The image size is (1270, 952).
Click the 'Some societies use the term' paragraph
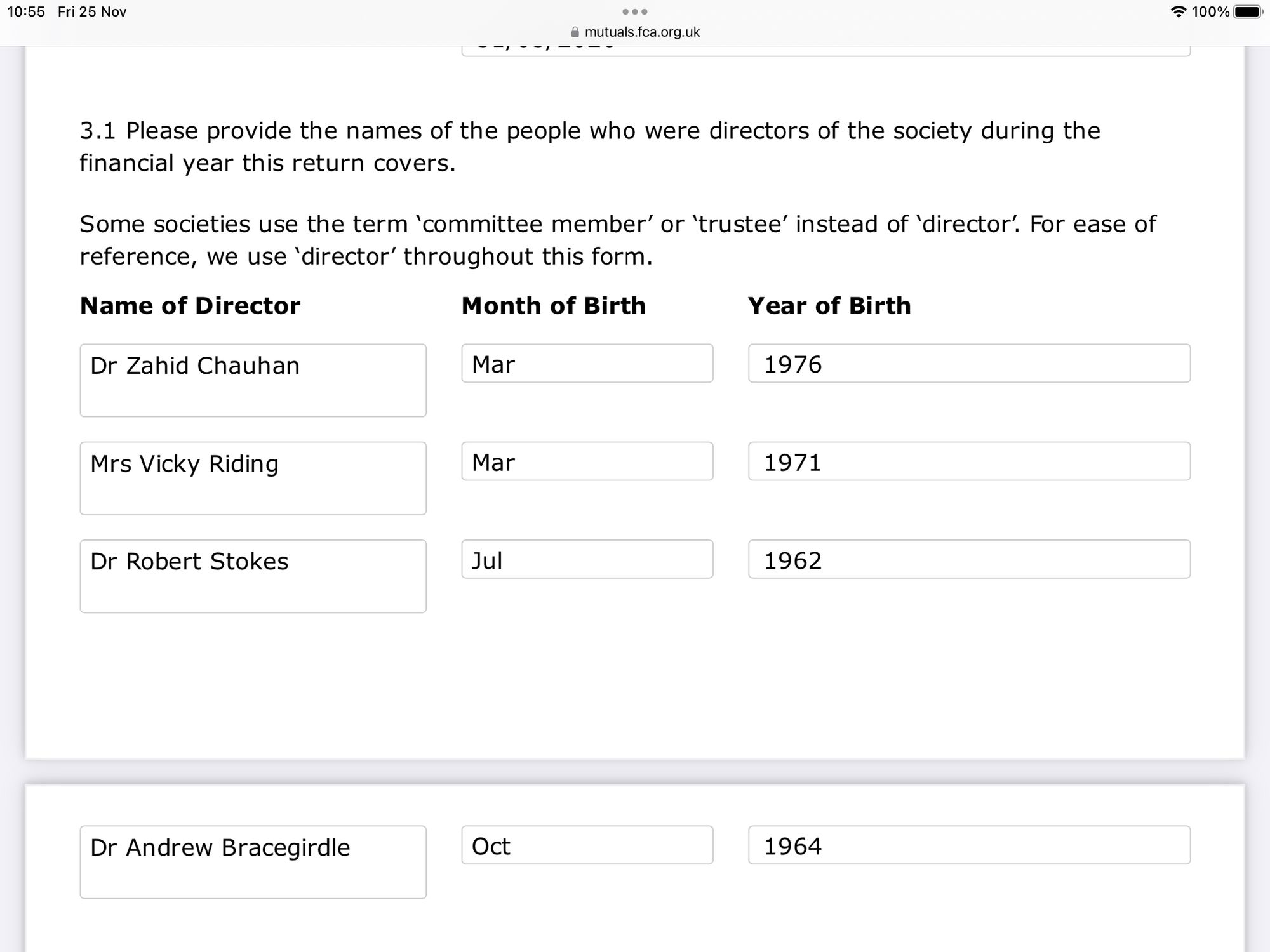[x=618, y=240]
